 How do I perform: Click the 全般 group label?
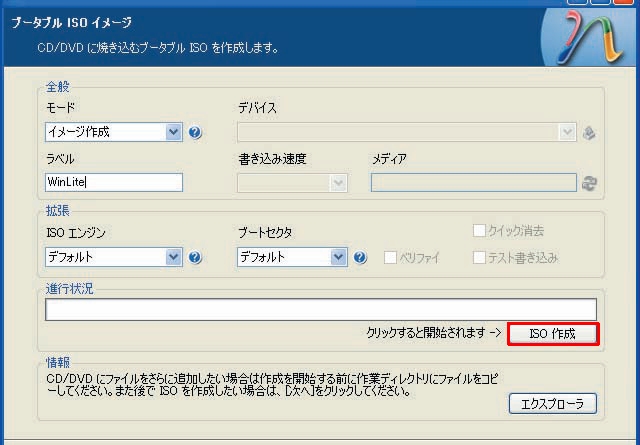tap(58, 87)
